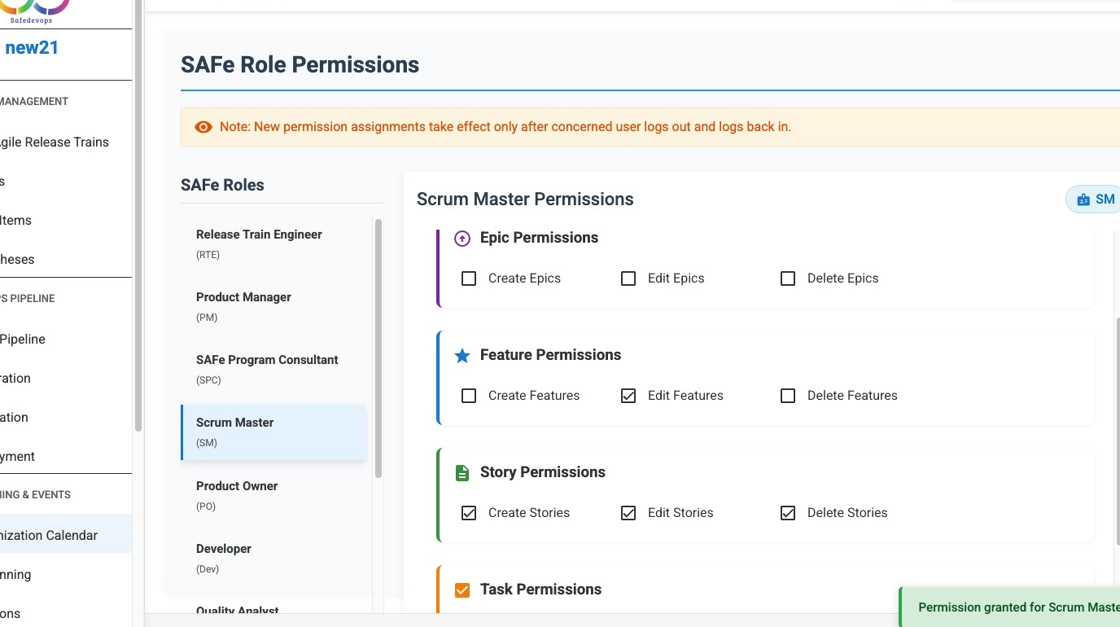Uncheck the Create Stories permission
Viewport: 1120px width, 627px height.
click(469, 512)
